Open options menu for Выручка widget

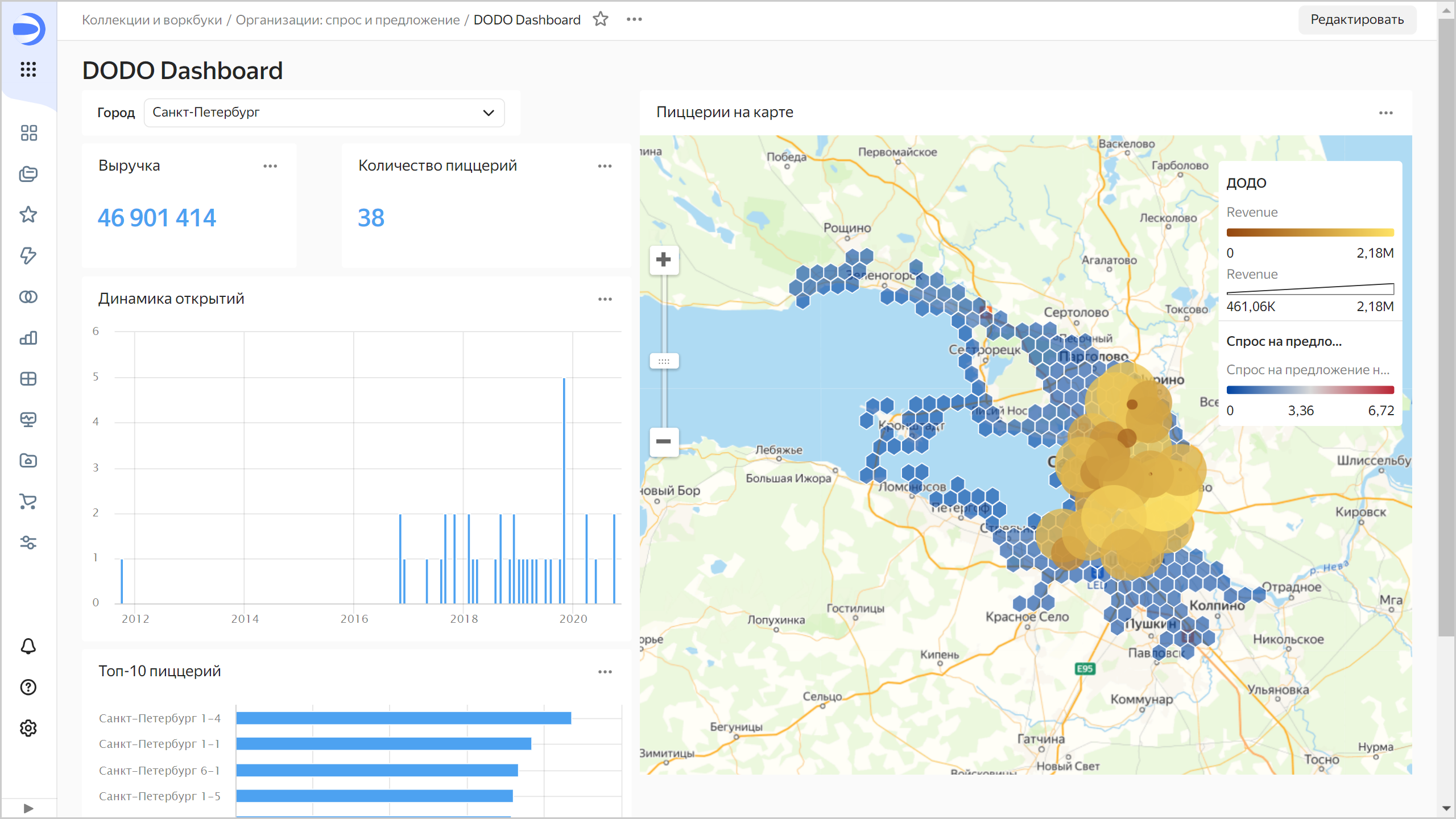270,166
